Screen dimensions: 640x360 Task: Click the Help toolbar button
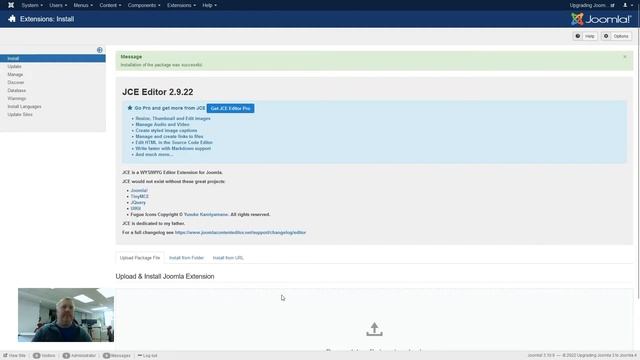[x=585, y=36]
